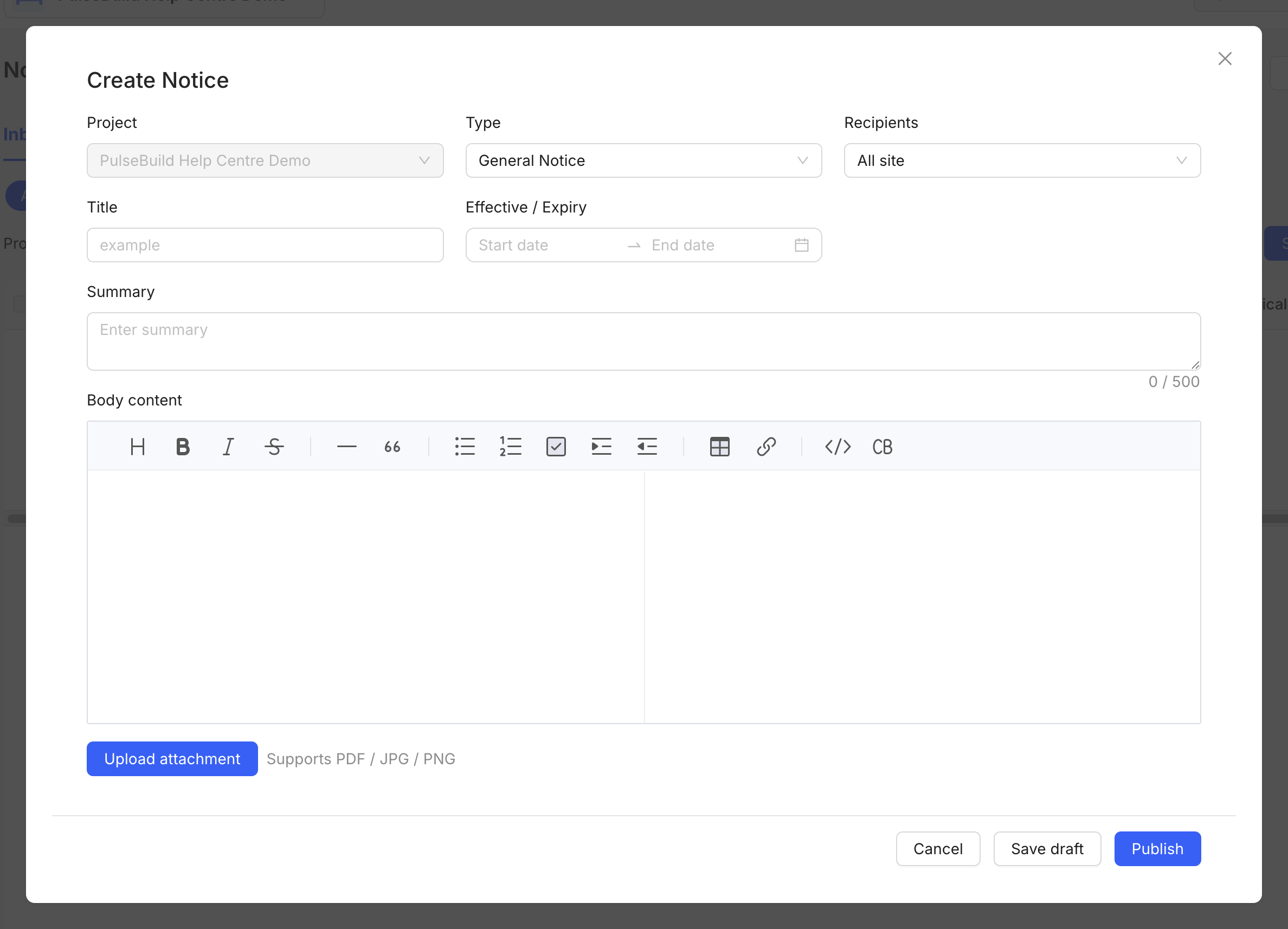Click into the body content editing pane
The image size is (1288, 929).
tap(366, 596)
